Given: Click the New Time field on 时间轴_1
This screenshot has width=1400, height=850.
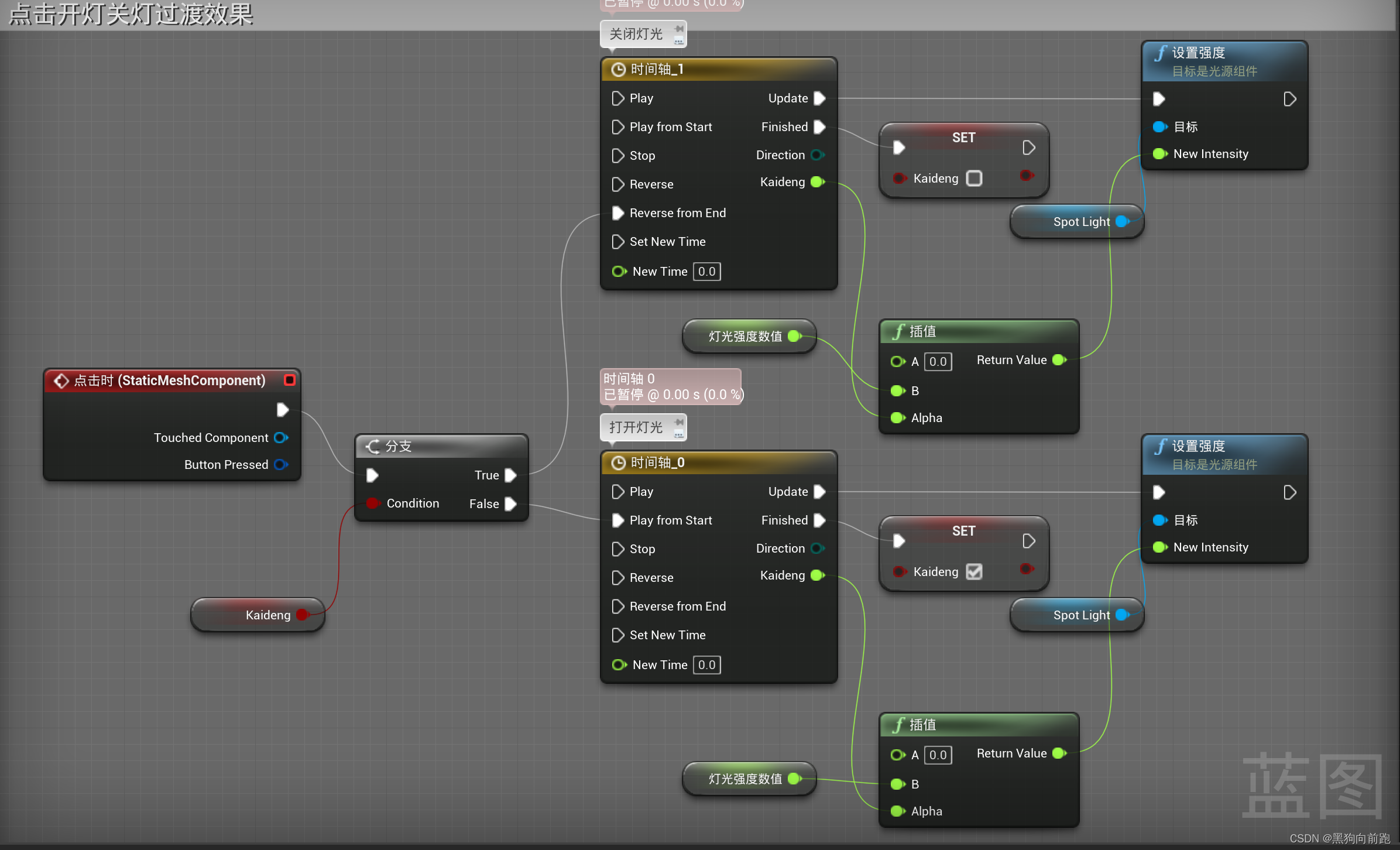Looking at the screenshot, I should pyautogui.click(x=706, y=272).
